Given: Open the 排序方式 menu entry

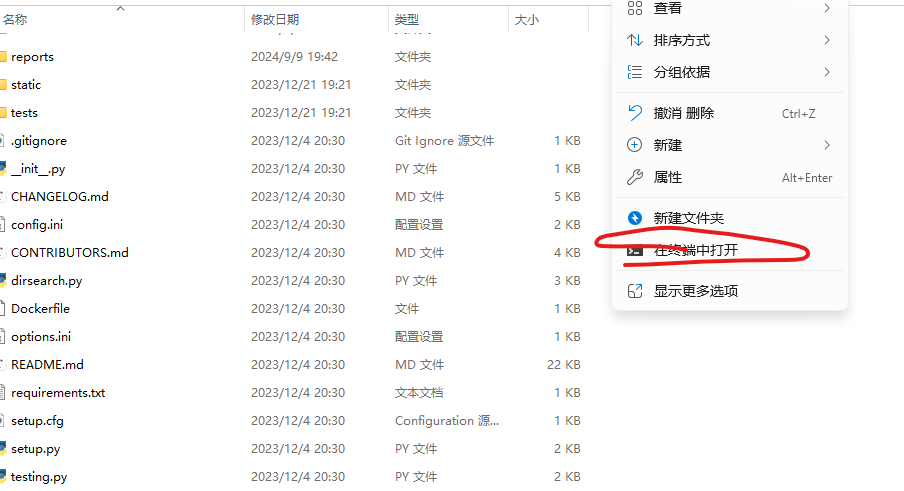Looking at the screenshot, I should [x=730, y=40].
